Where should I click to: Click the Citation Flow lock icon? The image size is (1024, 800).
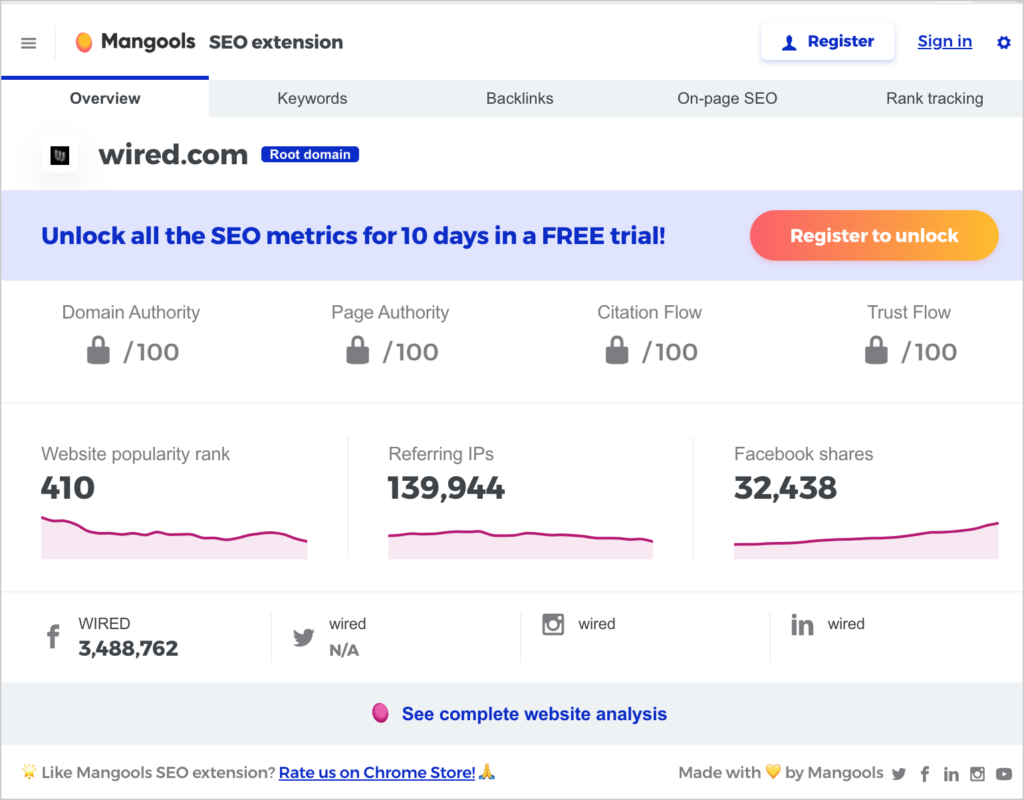tap(616, 350)
